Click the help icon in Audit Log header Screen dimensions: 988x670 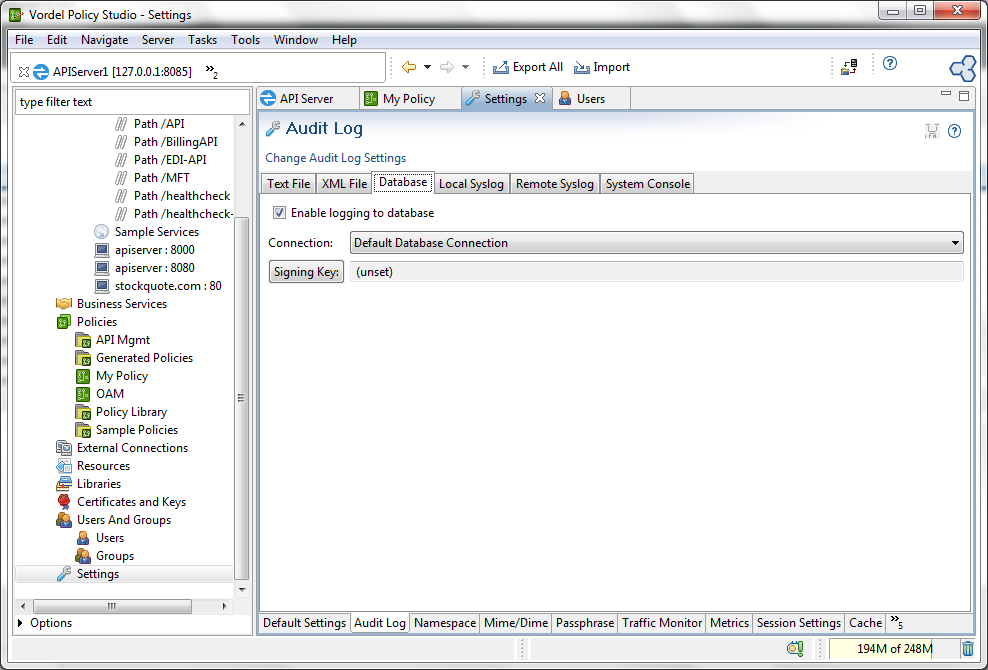(955, 131)
